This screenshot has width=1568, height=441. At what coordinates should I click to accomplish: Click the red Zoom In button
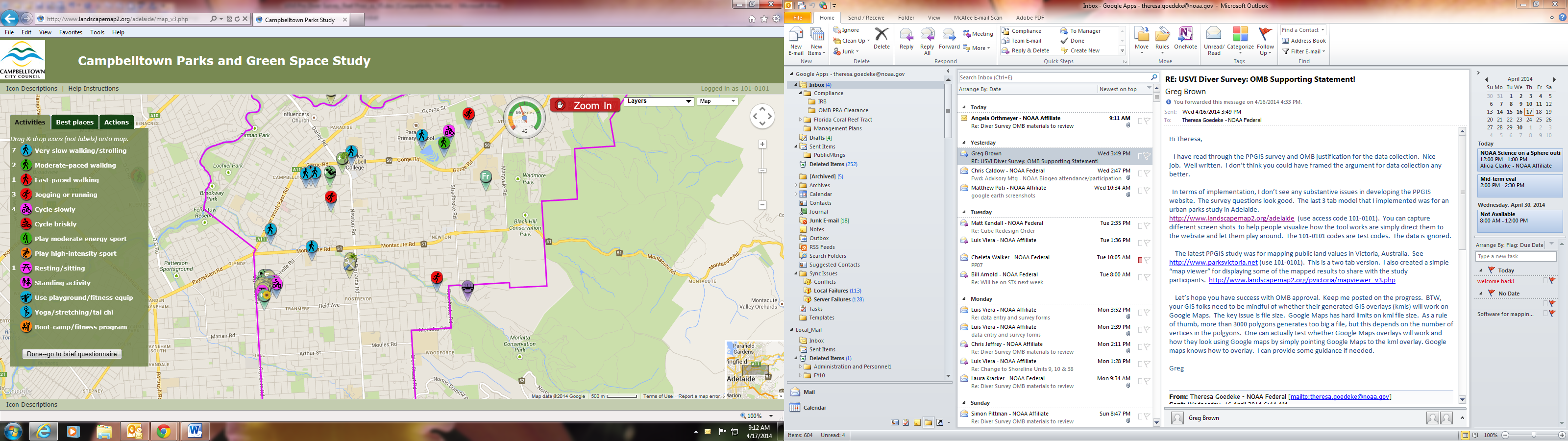(x=585, y=105)
